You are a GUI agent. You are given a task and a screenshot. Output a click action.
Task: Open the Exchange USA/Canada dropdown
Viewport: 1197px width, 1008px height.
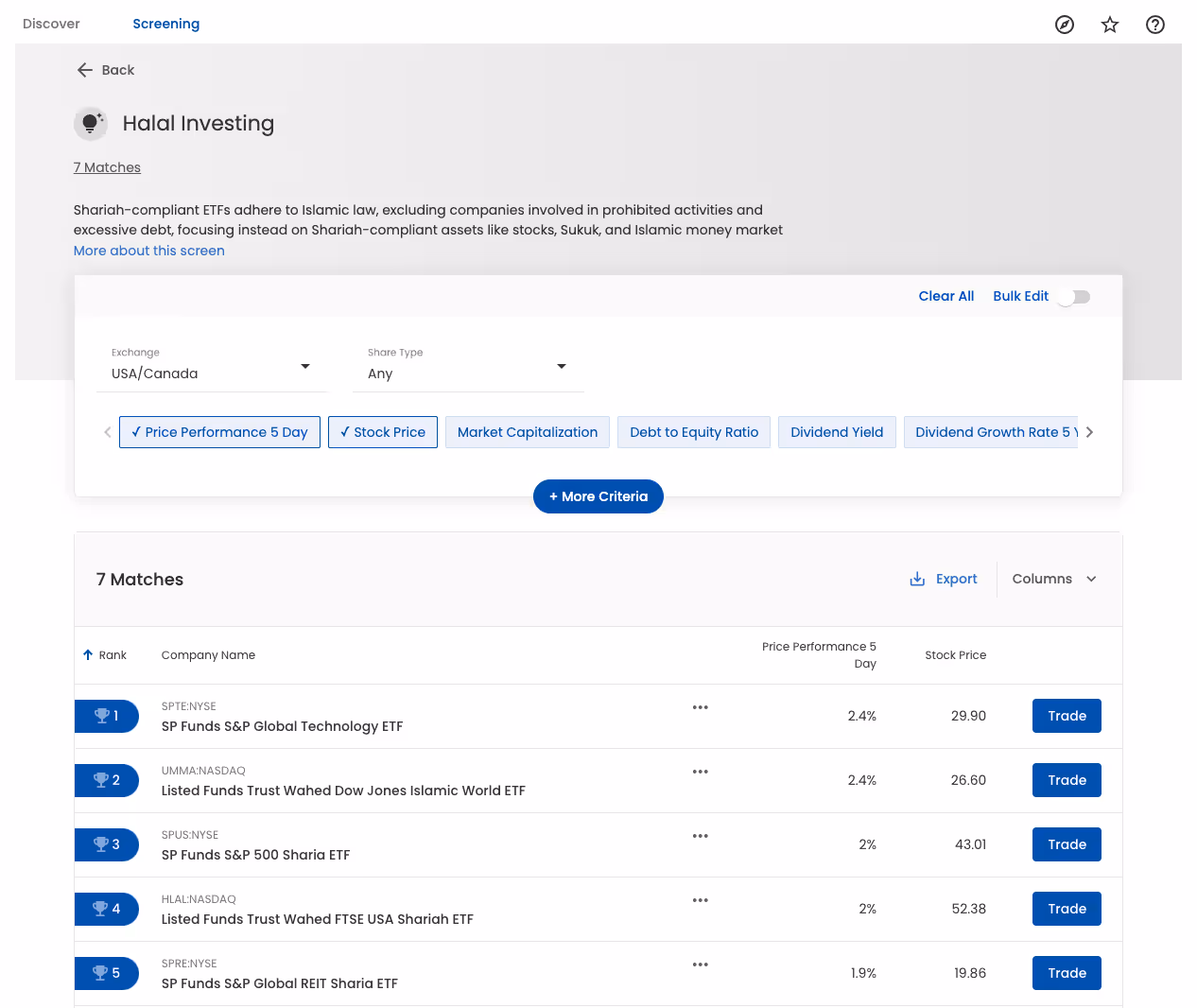tap(213, 366)
